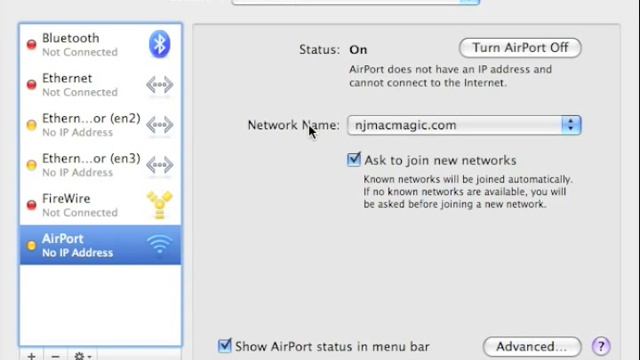The height and width of the screenshot is (360, 640).
Task: Click the Status: On text
Action: (333, 49)
